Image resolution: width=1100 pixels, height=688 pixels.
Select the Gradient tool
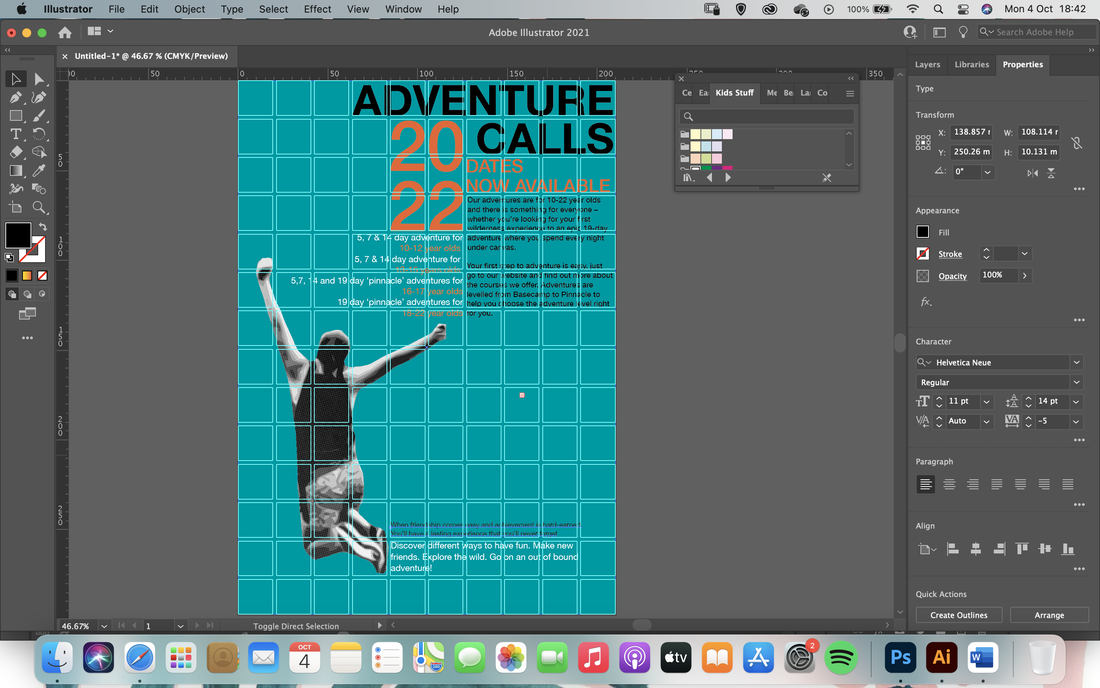[x=15, y=170]
